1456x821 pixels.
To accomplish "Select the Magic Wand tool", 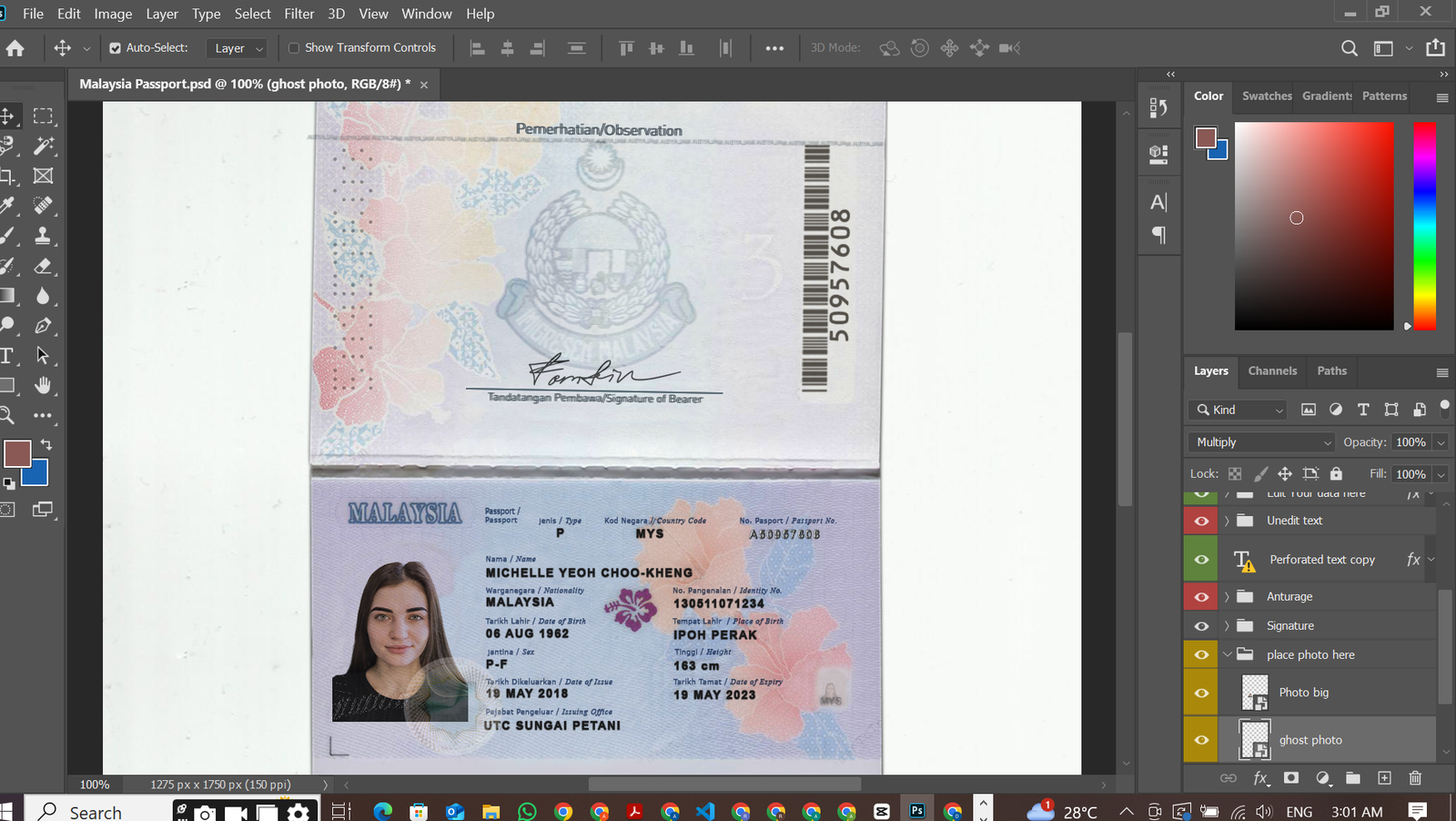I will point(43,146).
